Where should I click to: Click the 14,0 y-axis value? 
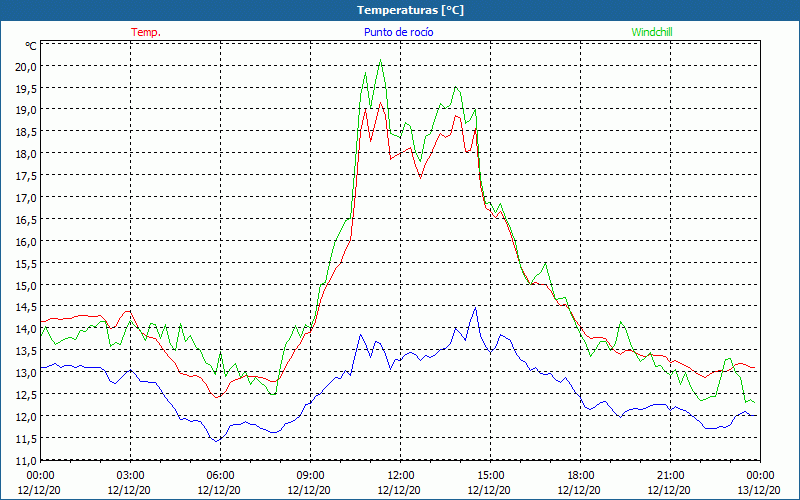[x=27, y=329]
